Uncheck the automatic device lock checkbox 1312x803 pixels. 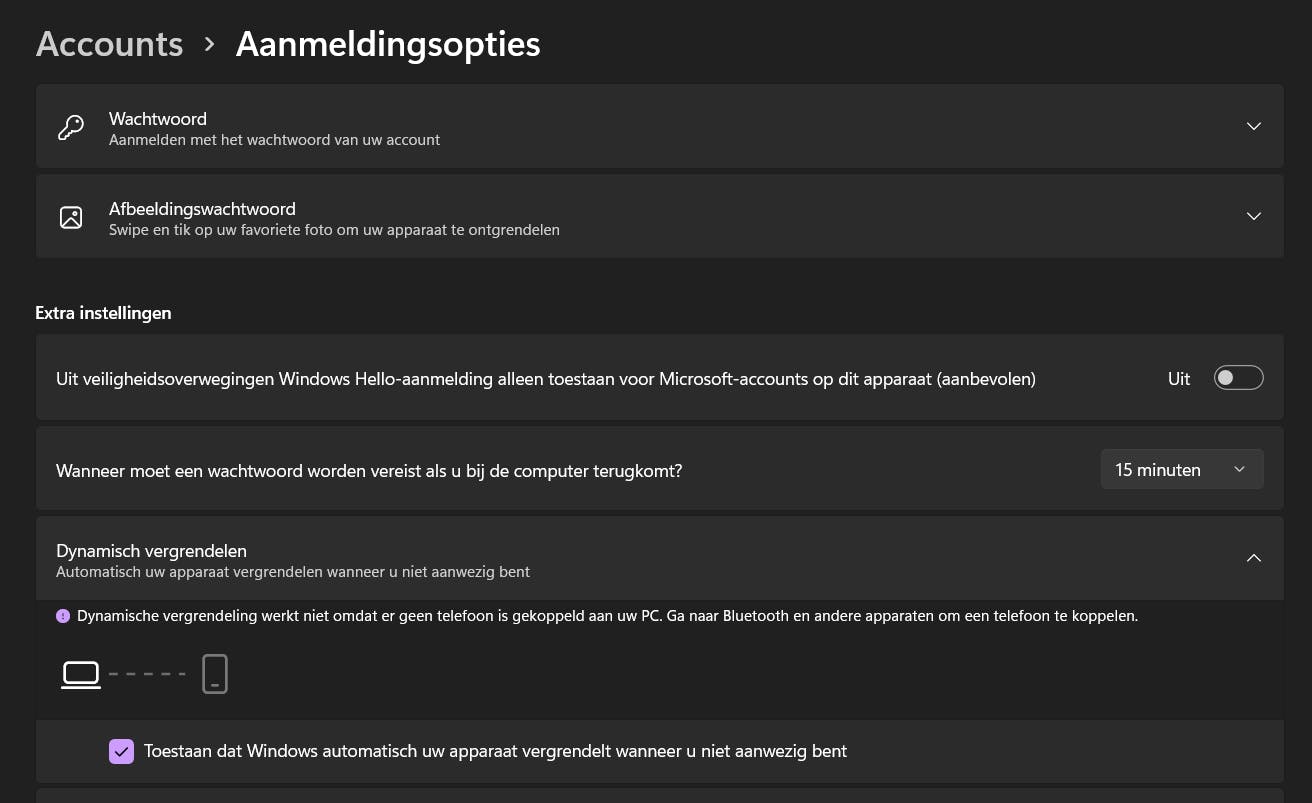coord(121,751)
